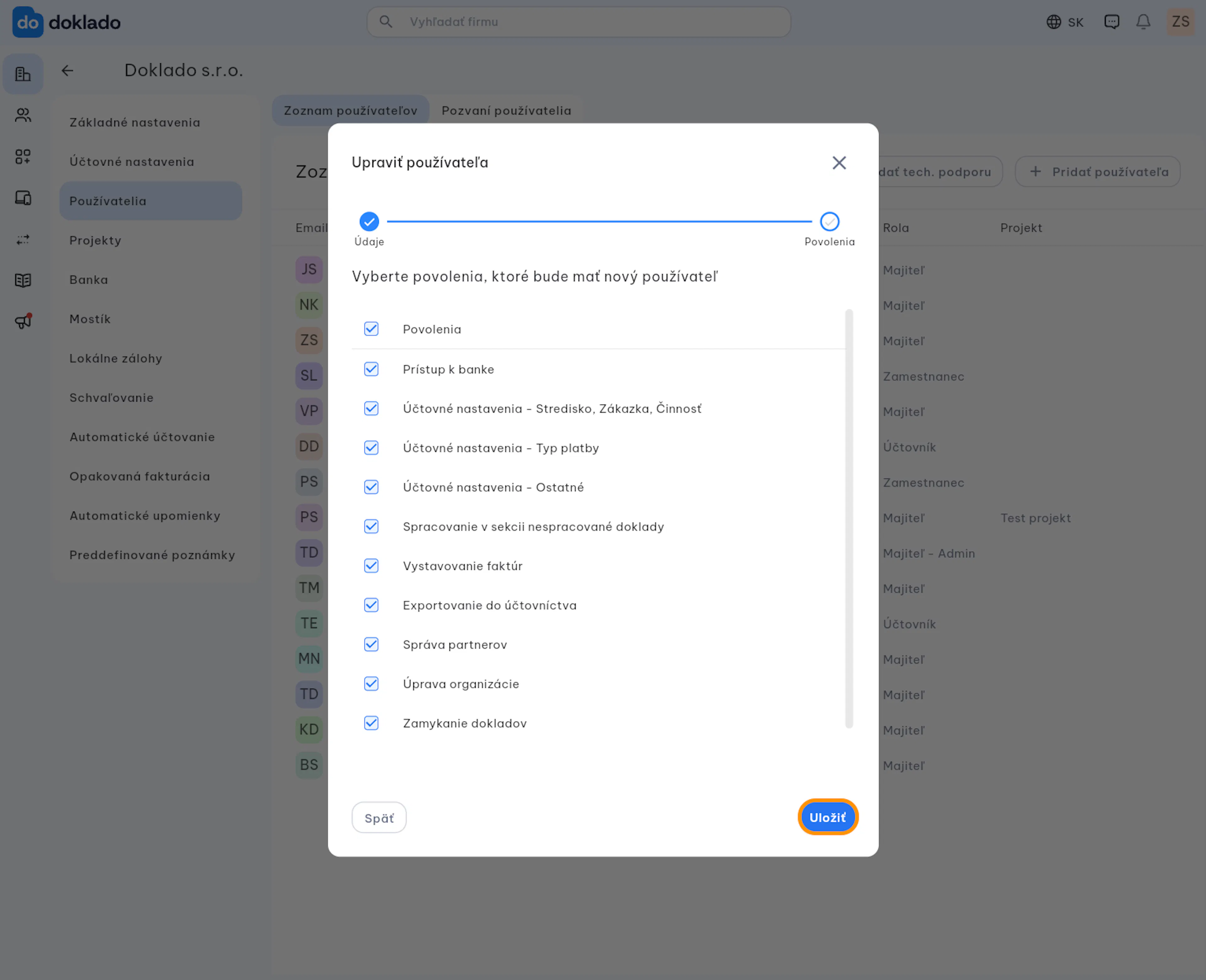Open the megaphone announcements icon
Viewport: 1206px width, 980px height.
[23, 321]
